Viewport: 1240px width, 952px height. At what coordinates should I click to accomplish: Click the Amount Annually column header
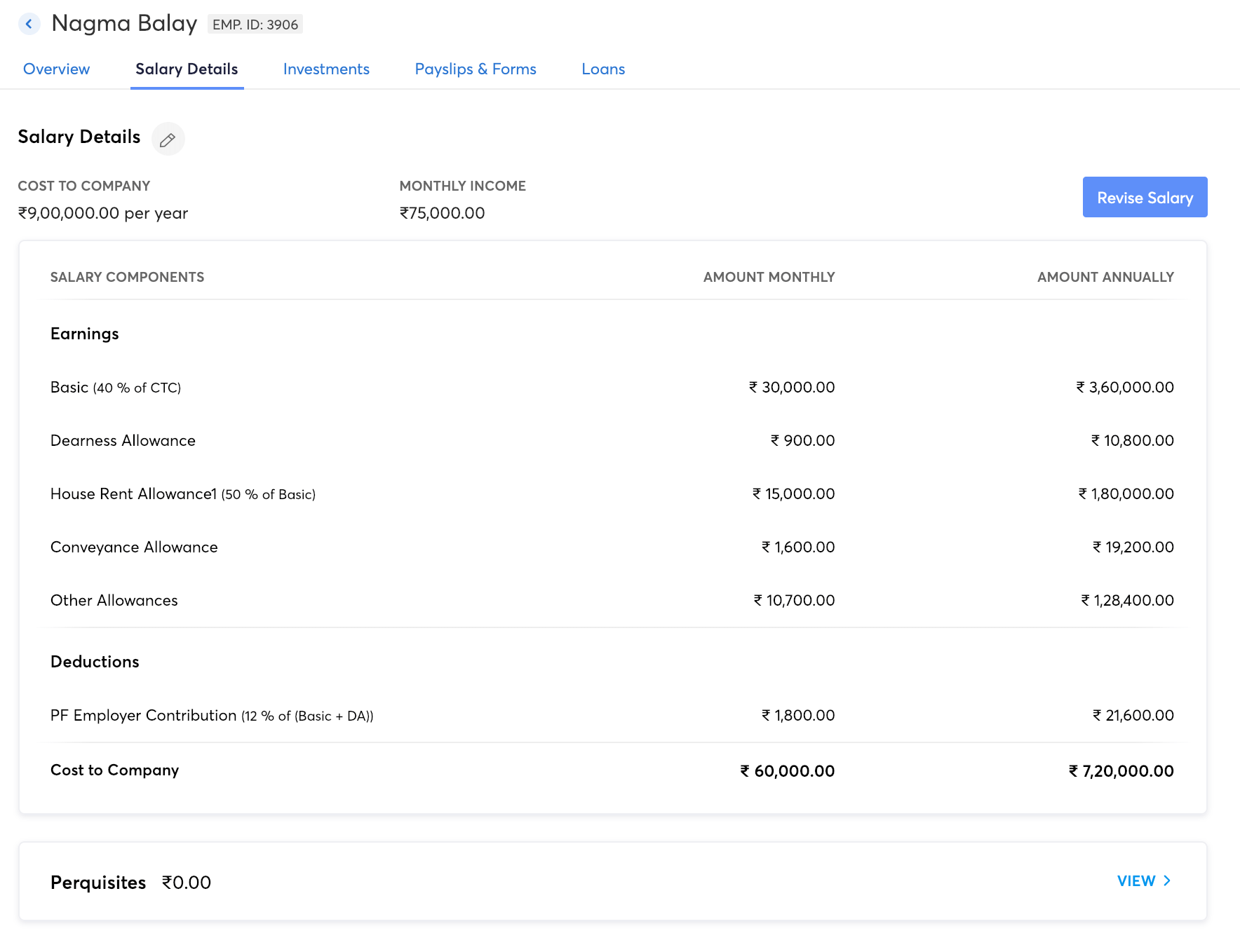pos(1105,277)
